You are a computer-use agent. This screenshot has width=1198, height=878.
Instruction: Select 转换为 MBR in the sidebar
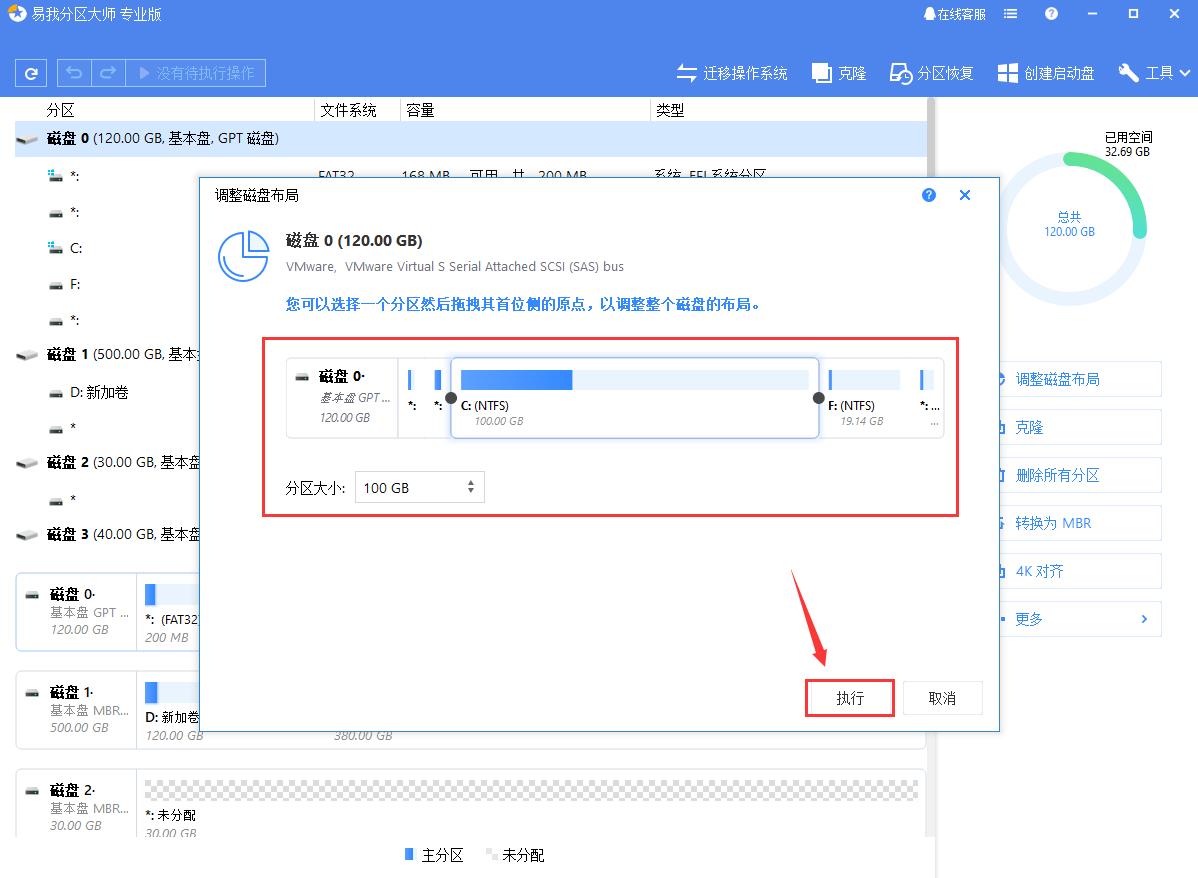(1079, 523)
